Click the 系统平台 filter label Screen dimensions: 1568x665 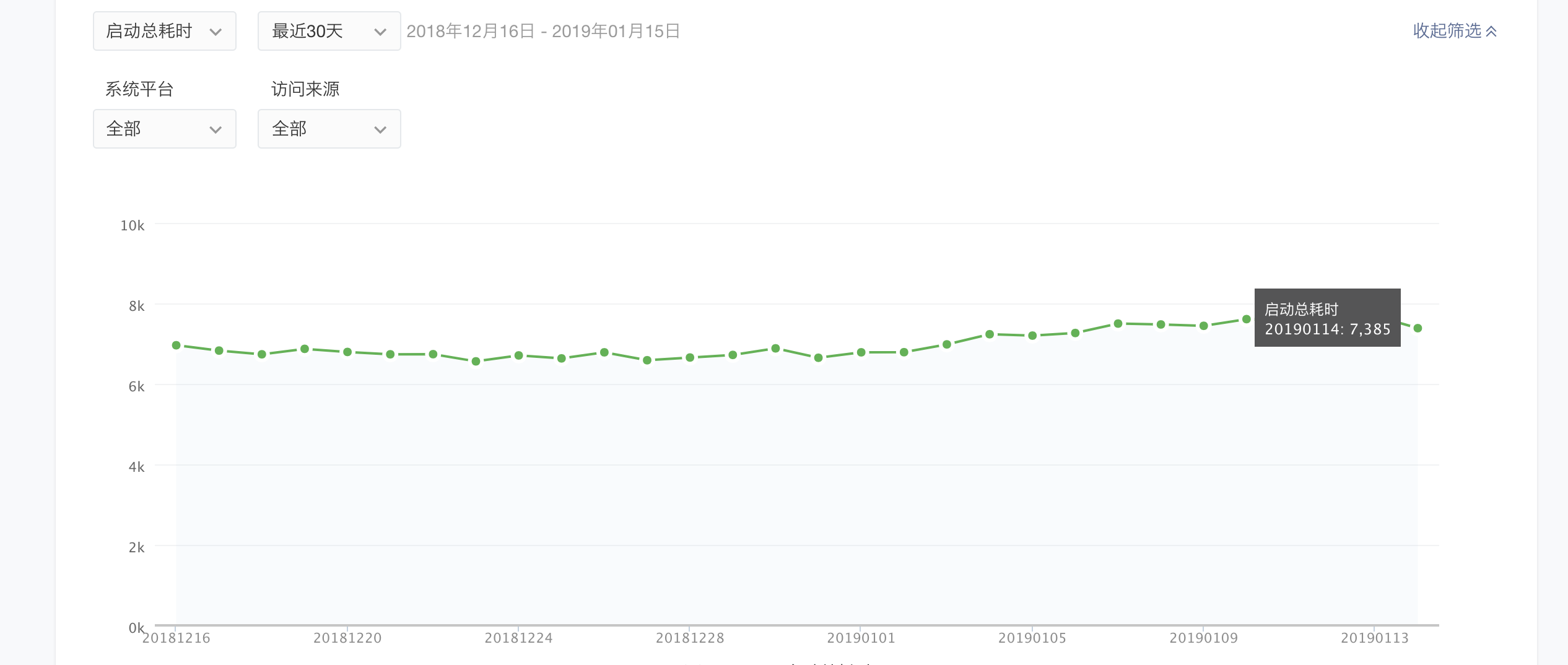(x=139, y=89)
